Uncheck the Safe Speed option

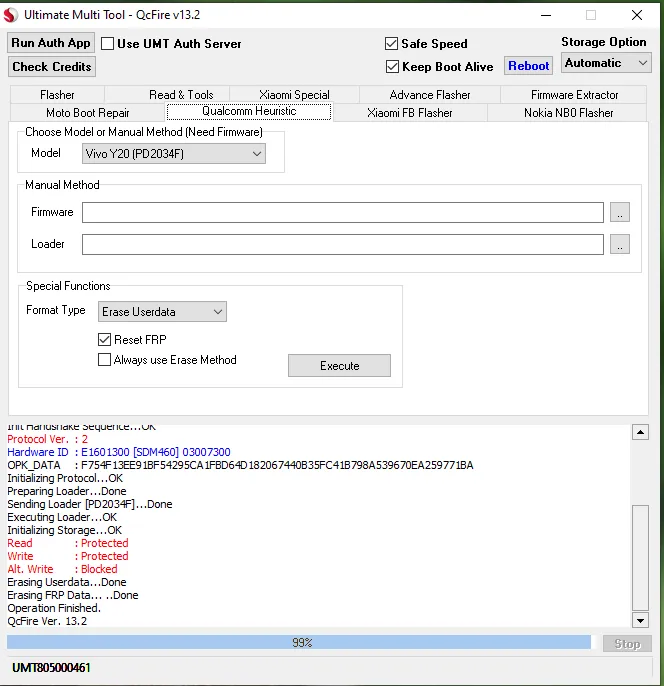[x=392, y=44]
